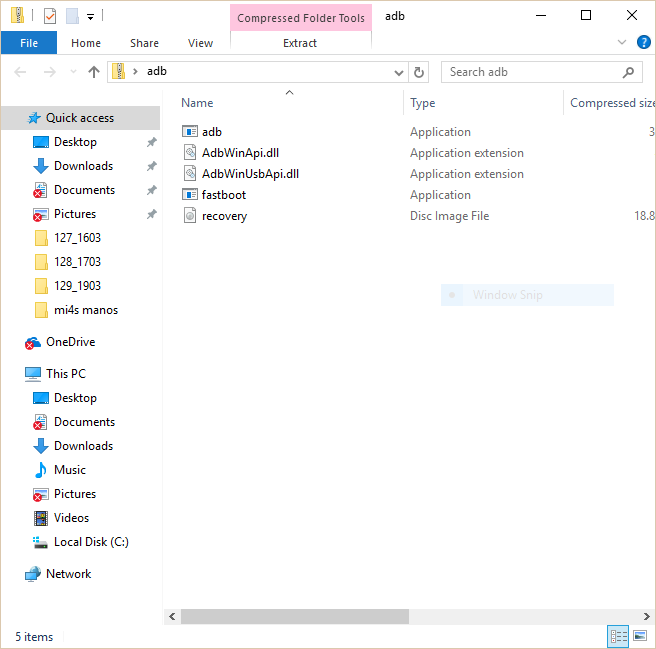Switch to the View ribbon tab
Screen dimensions: 656x649
[x=200, y=43]
